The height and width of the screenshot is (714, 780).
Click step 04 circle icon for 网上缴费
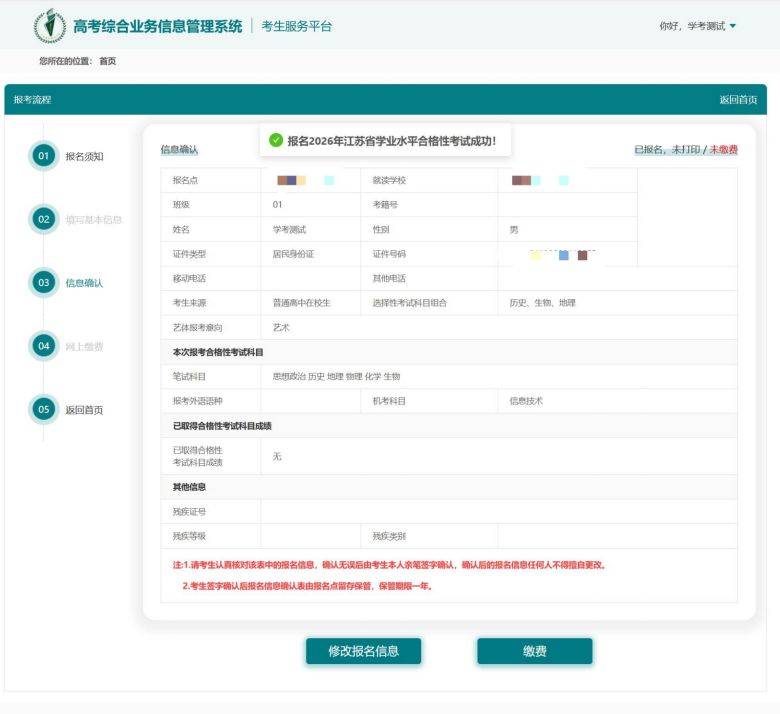tap(43, 346)
